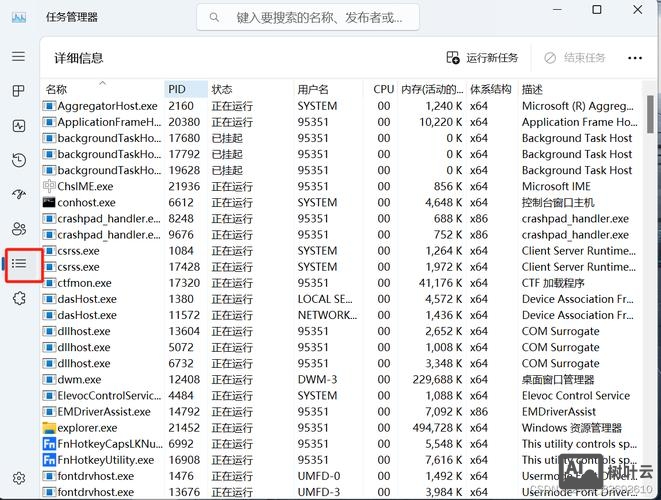Open the three-dot more options menu

click(x=635, y=58)
